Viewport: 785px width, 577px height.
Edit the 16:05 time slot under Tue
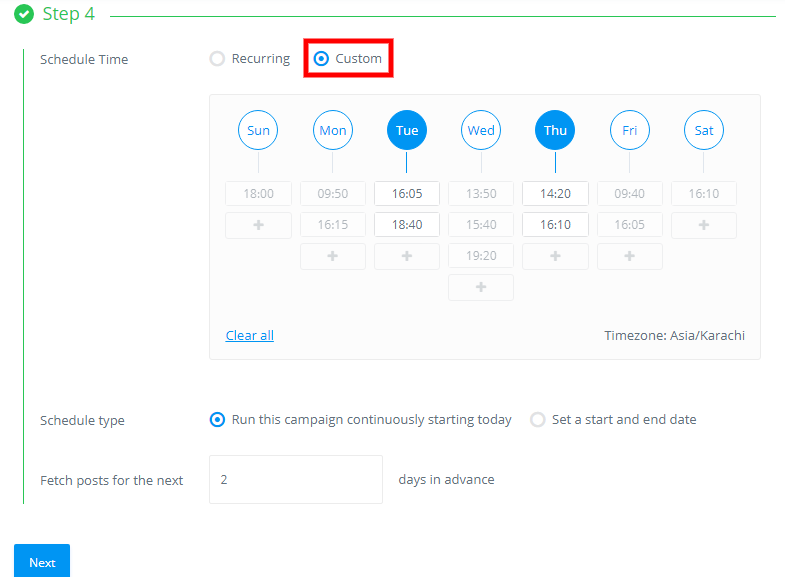click(407, 194)
